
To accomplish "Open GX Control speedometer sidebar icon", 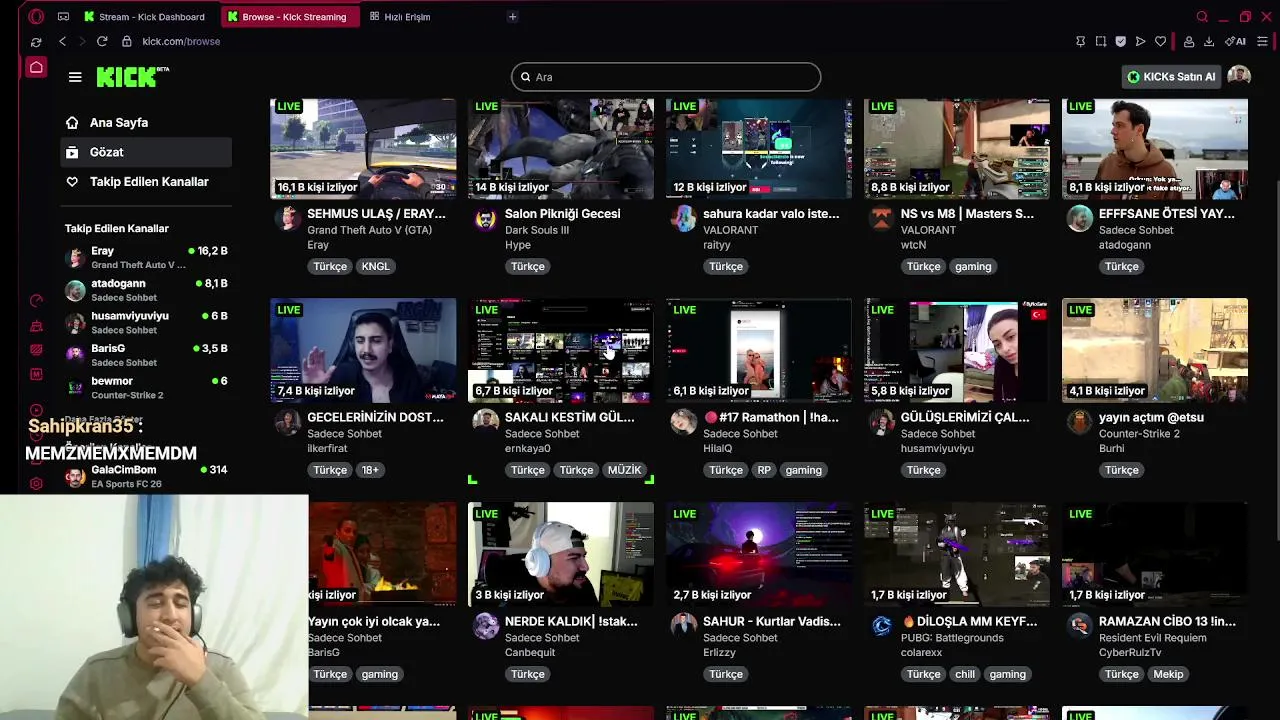I will click(36, 300).
